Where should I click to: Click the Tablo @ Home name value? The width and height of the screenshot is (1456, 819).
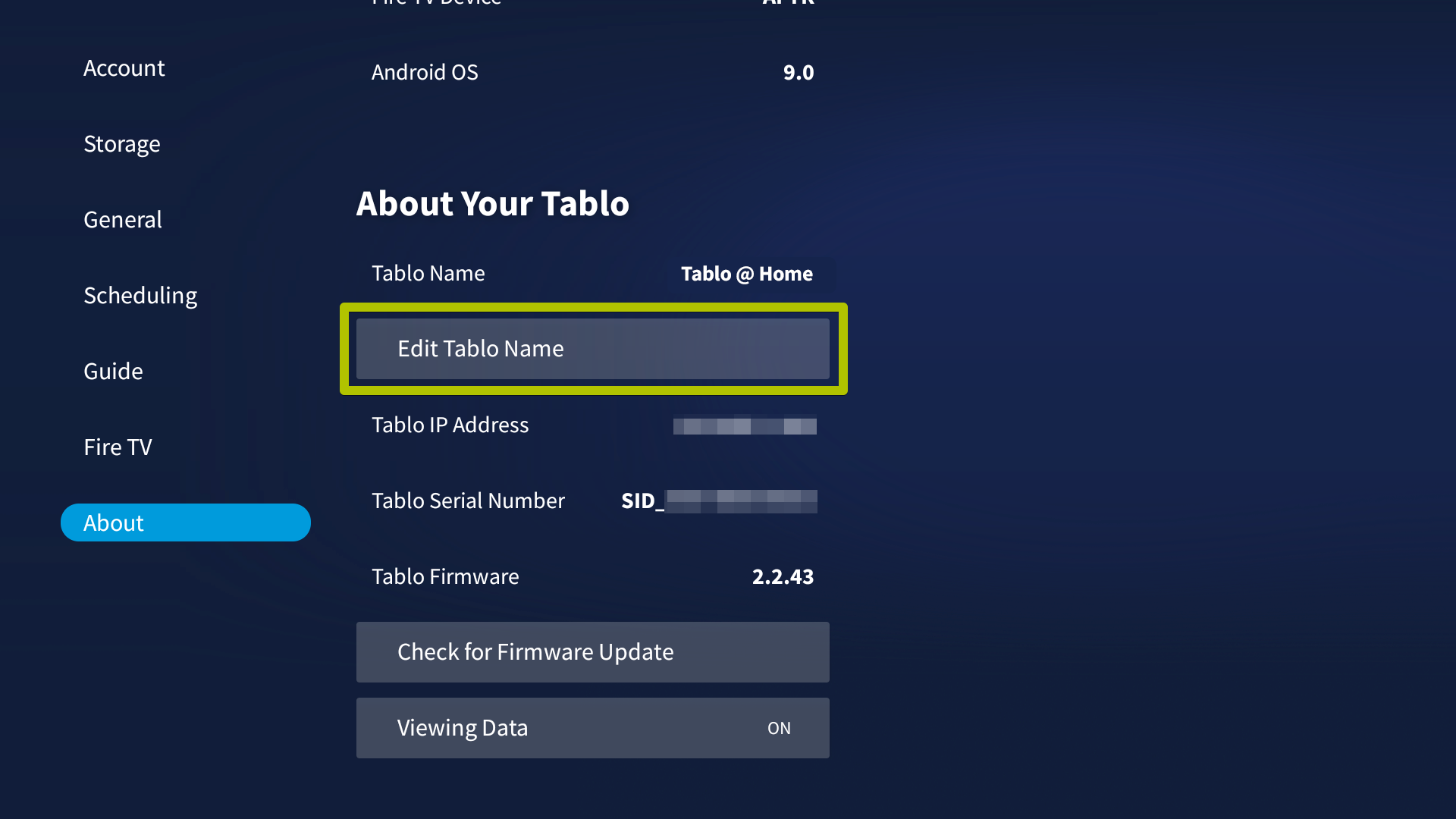pyautogui.click(x=746, y=274)
